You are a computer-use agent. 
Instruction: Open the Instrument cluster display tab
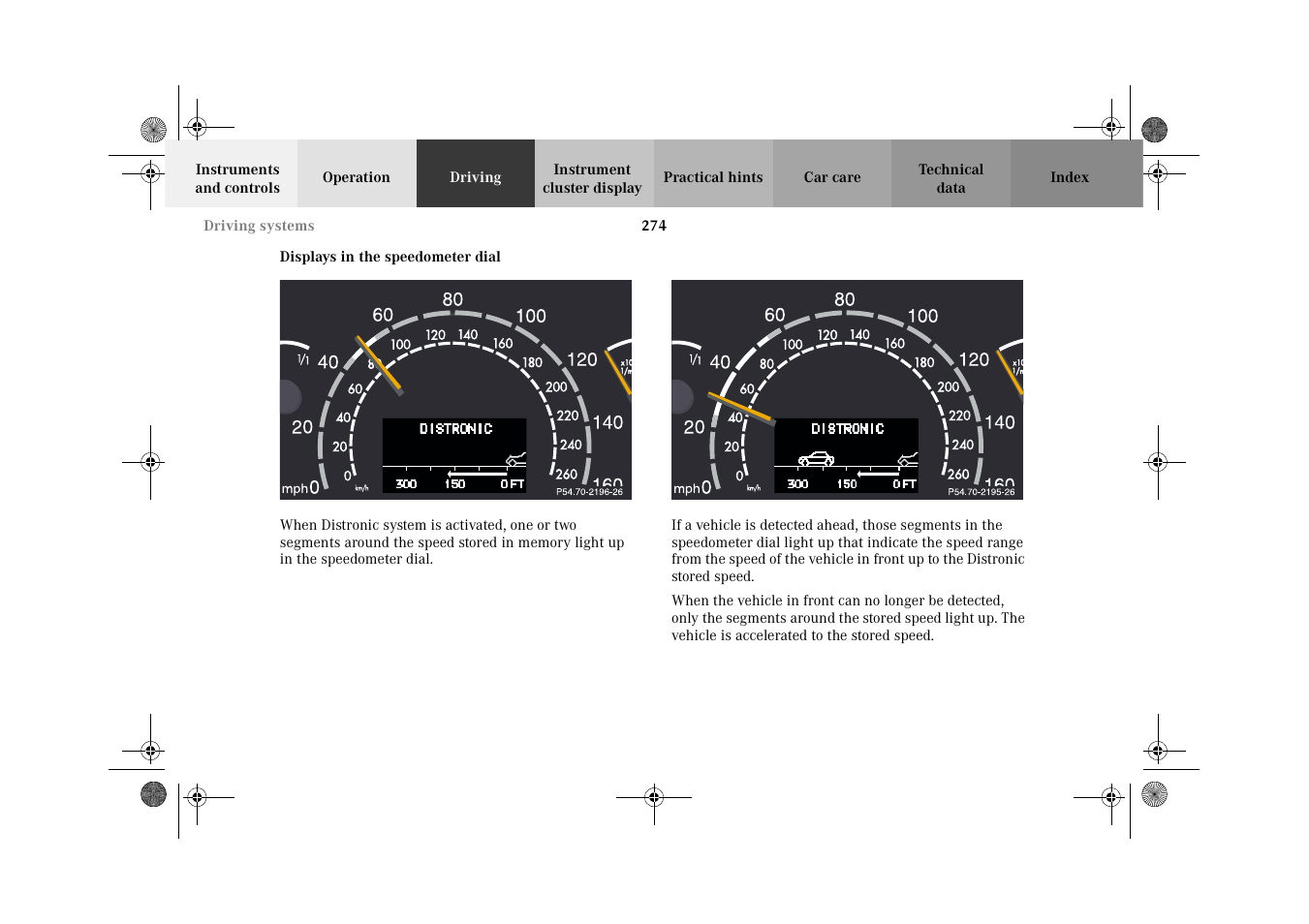click(594, 173)
